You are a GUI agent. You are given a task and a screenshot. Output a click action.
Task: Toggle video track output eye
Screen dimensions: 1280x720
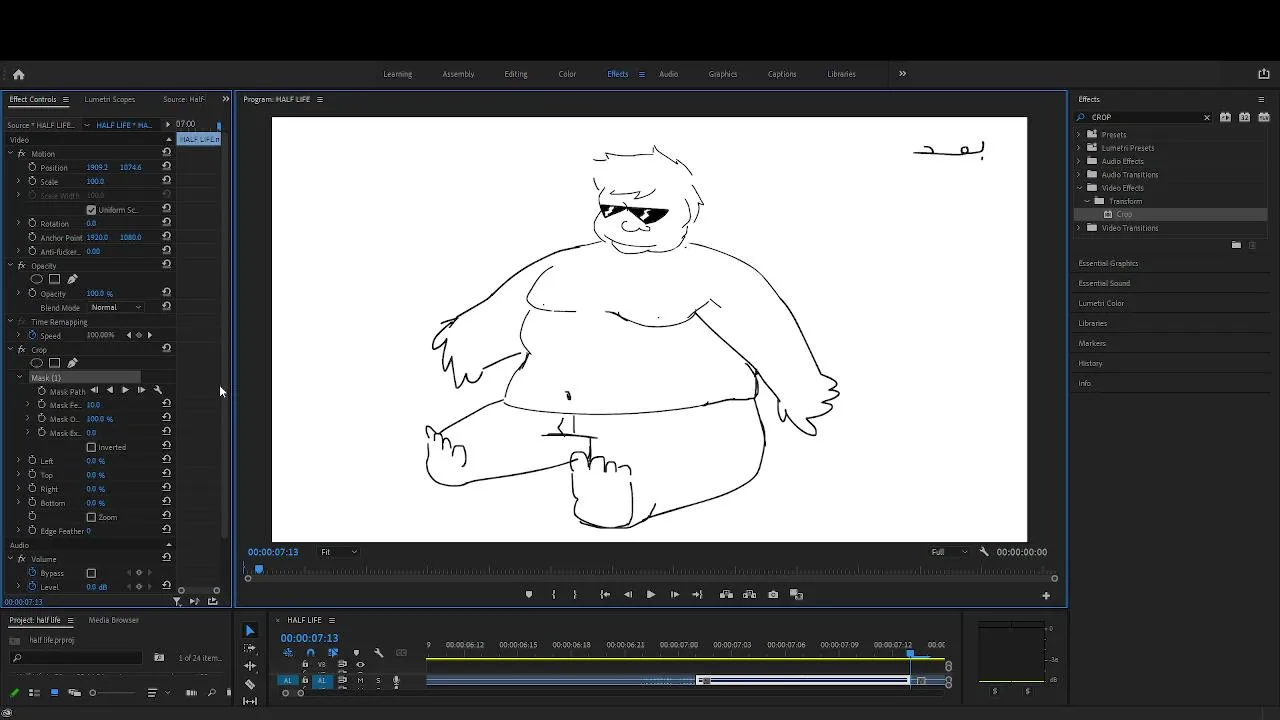[x=360, y=664]
